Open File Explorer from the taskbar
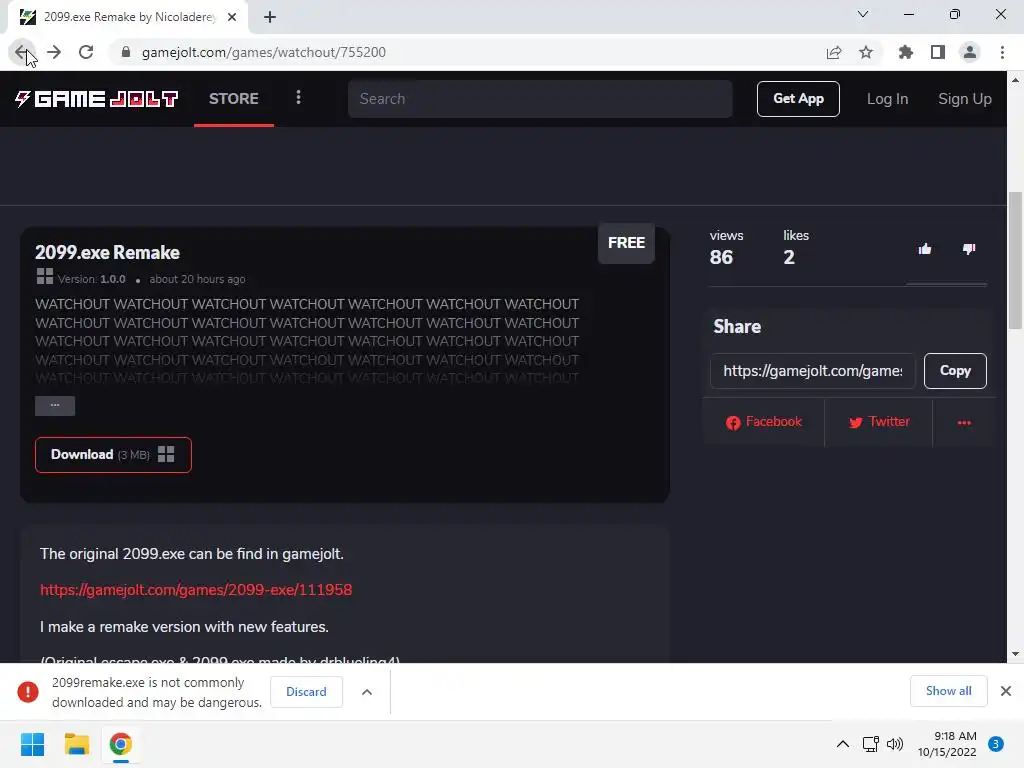The height and width of the screenshot is (768, 1024). [x=76, y=744]
